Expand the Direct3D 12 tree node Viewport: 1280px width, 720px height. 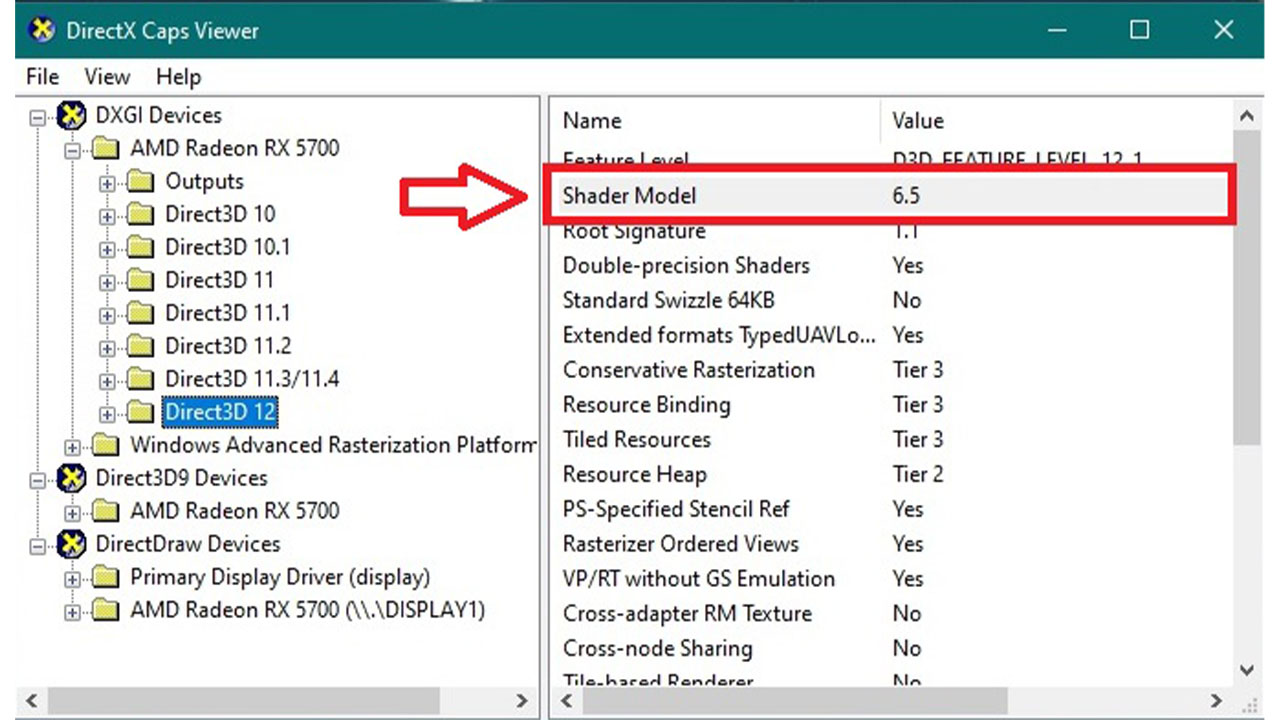108,413
